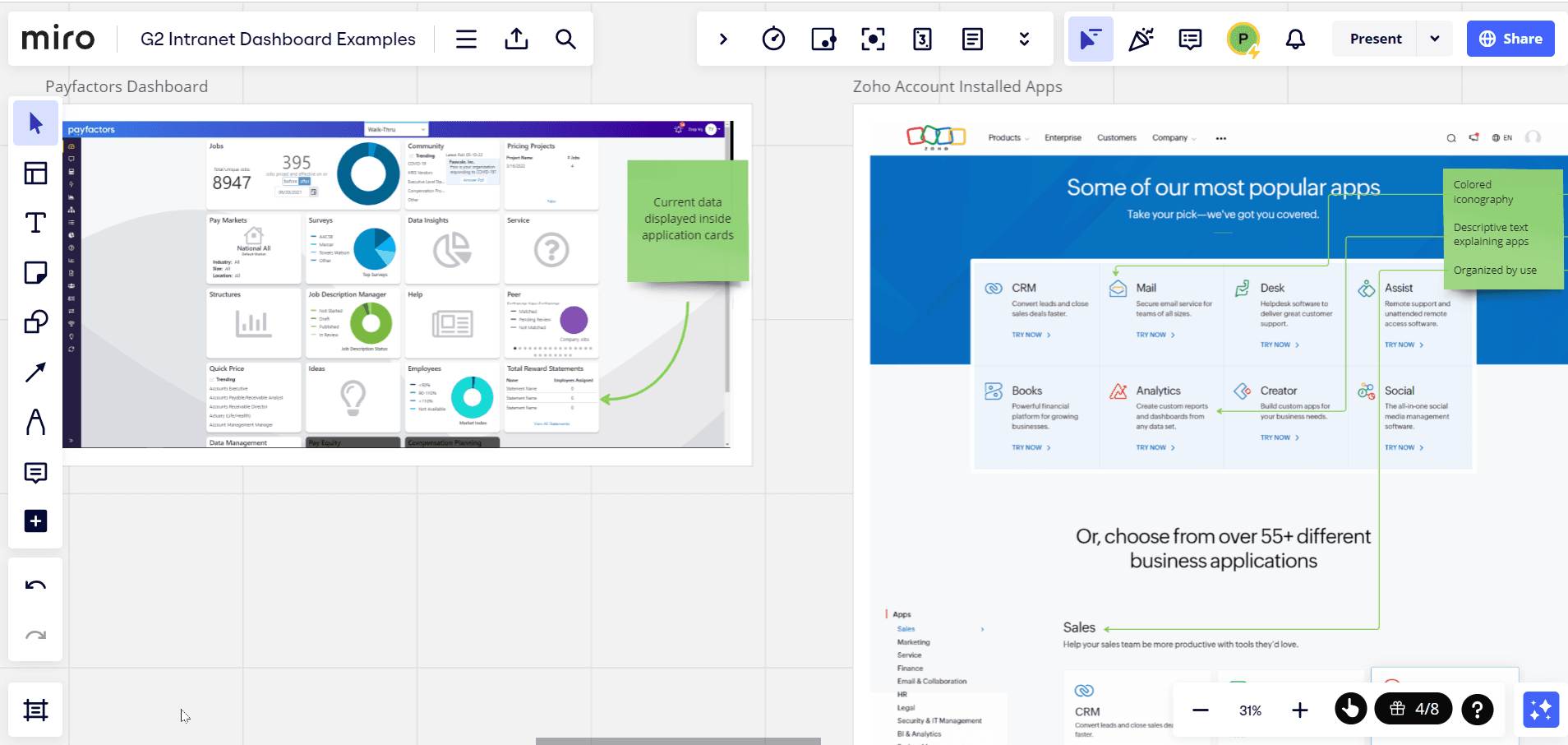
Task: Click the 31% zoom level
Action: (1250, 710)
